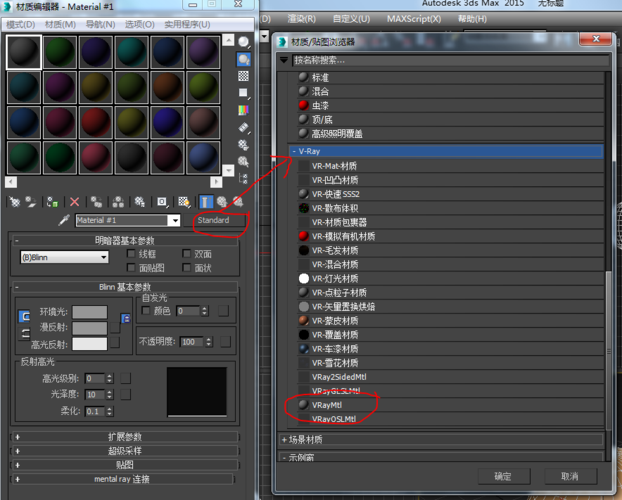Click material ID channel icon

pos(162,202)
